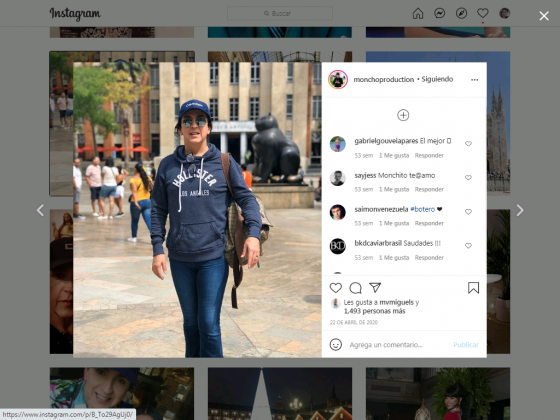This screenshot has width=560, height=420.
Task: Go to previous post with left arrow
Action: pyautogui.click(x=40, y=210)
